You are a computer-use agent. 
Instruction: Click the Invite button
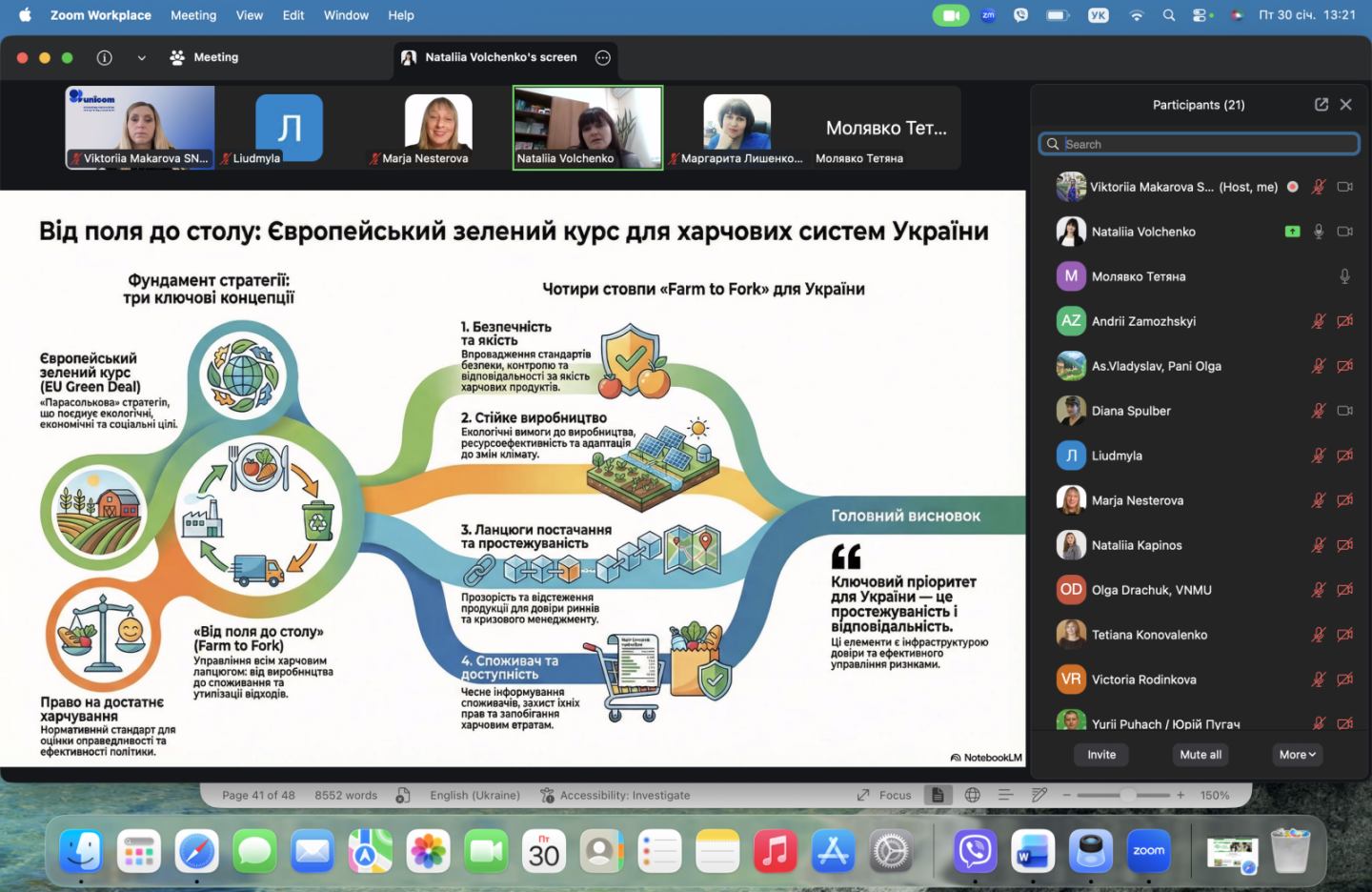[1101, 755]
